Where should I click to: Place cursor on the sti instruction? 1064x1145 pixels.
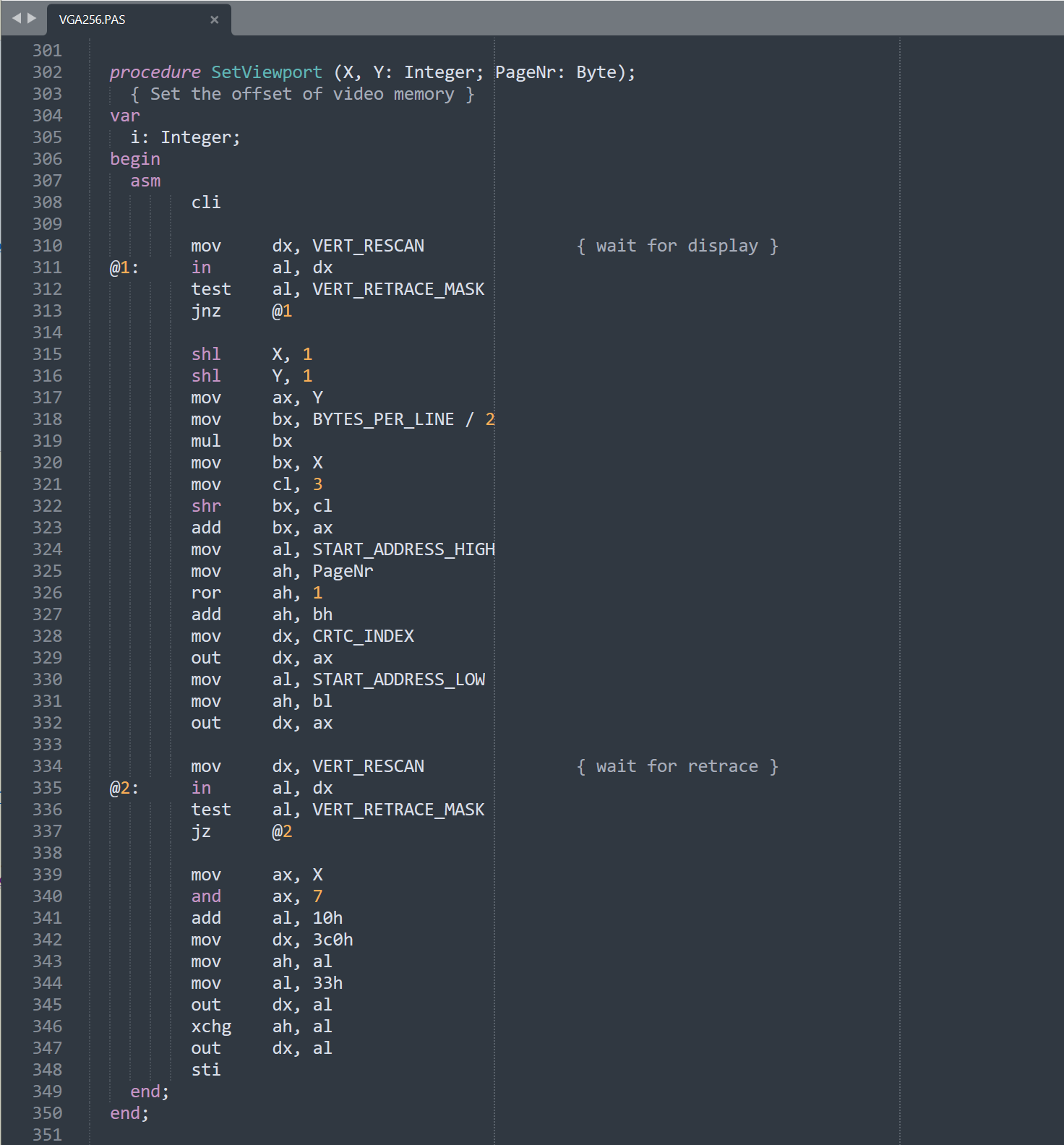206,1070
